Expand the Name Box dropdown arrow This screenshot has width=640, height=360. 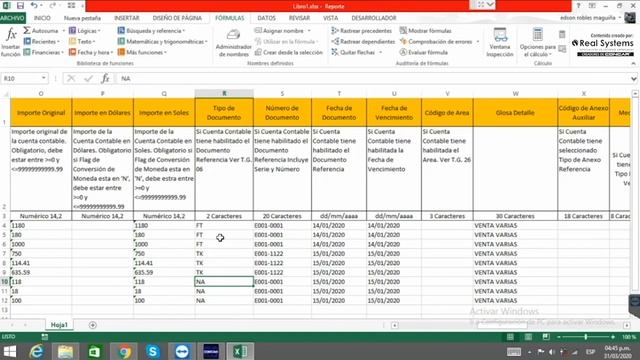(x=44, y=78)
